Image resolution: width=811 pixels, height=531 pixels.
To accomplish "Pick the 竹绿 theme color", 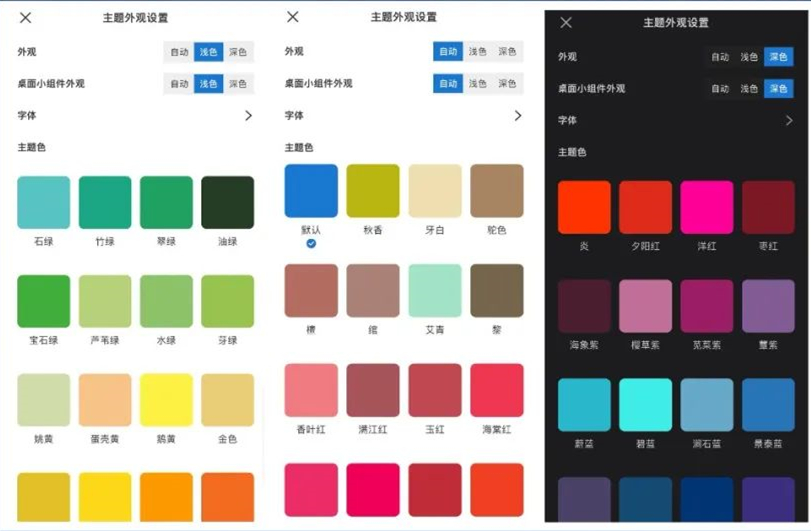I will [105, 202].
